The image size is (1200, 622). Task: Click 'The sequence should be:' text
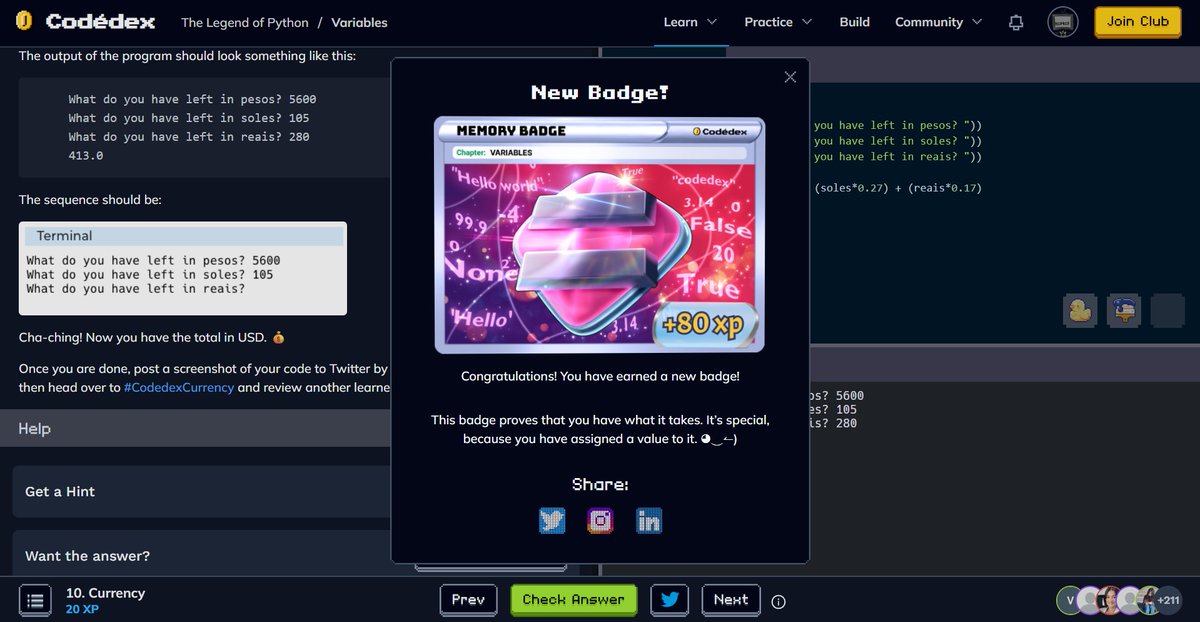90,200
